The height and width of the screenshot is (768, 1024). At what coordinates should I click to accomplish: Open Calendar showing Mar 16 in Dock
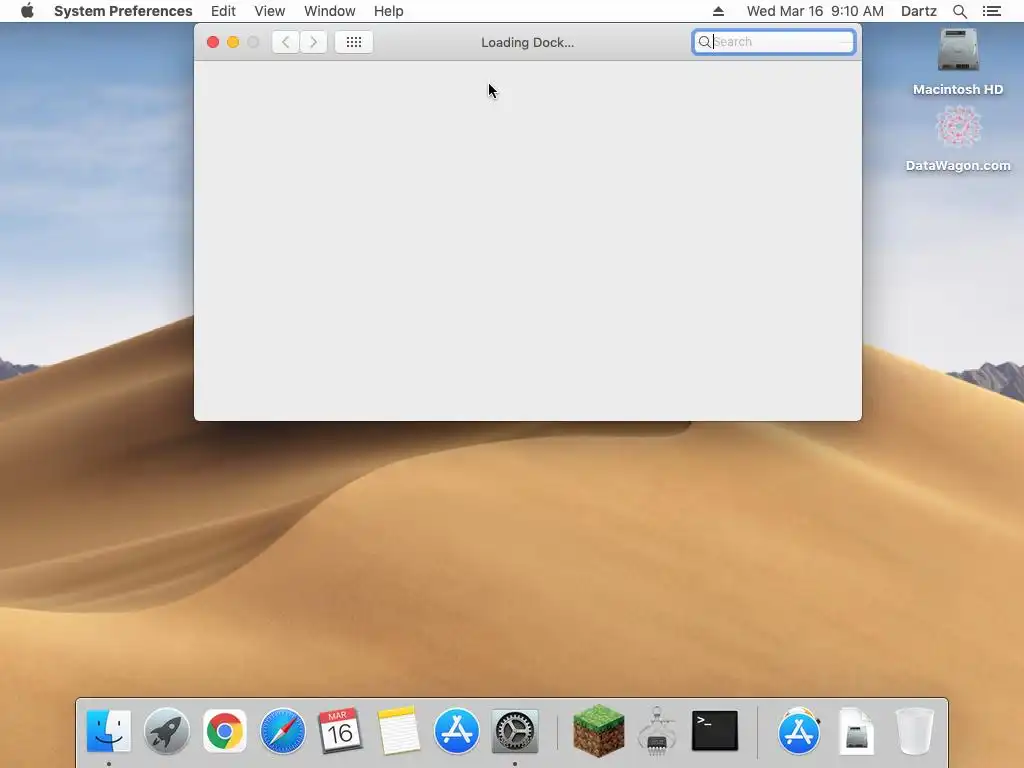340,731
